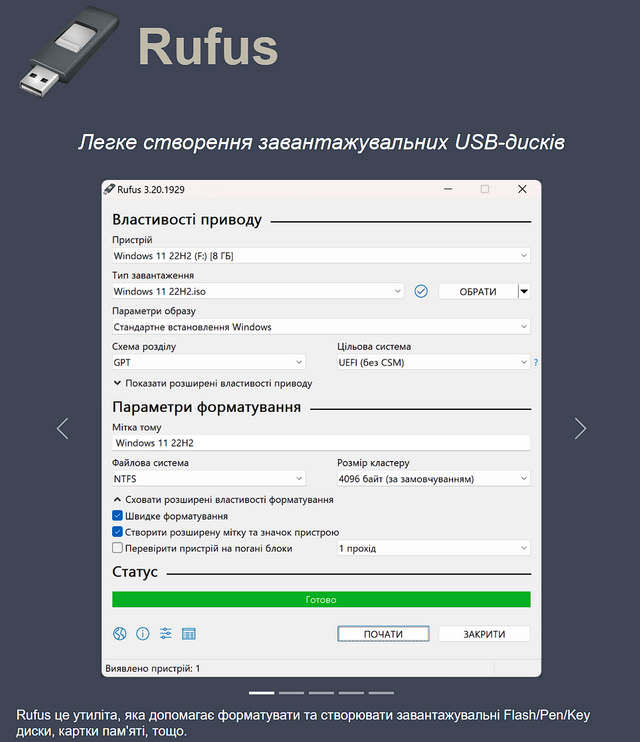This screenshot has width=640, height=742.
Task: Select the fourth carousel indicator
Action: click(351, 693)
